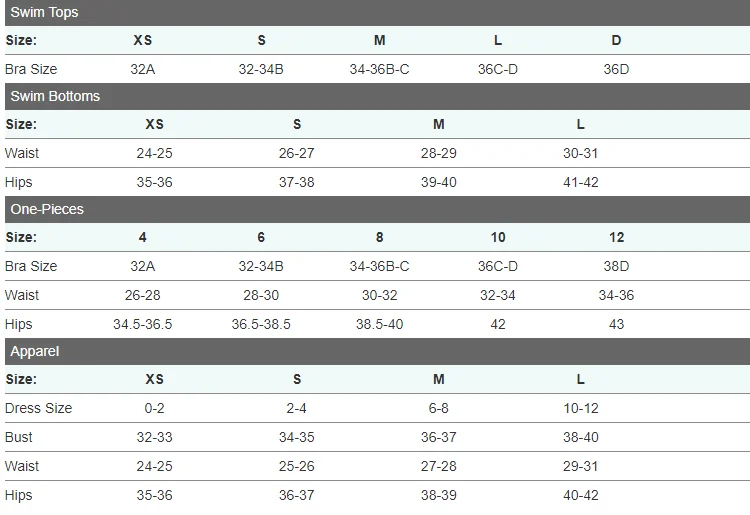Click the 34-36B-C value in Swim Tops

[379, 69]
